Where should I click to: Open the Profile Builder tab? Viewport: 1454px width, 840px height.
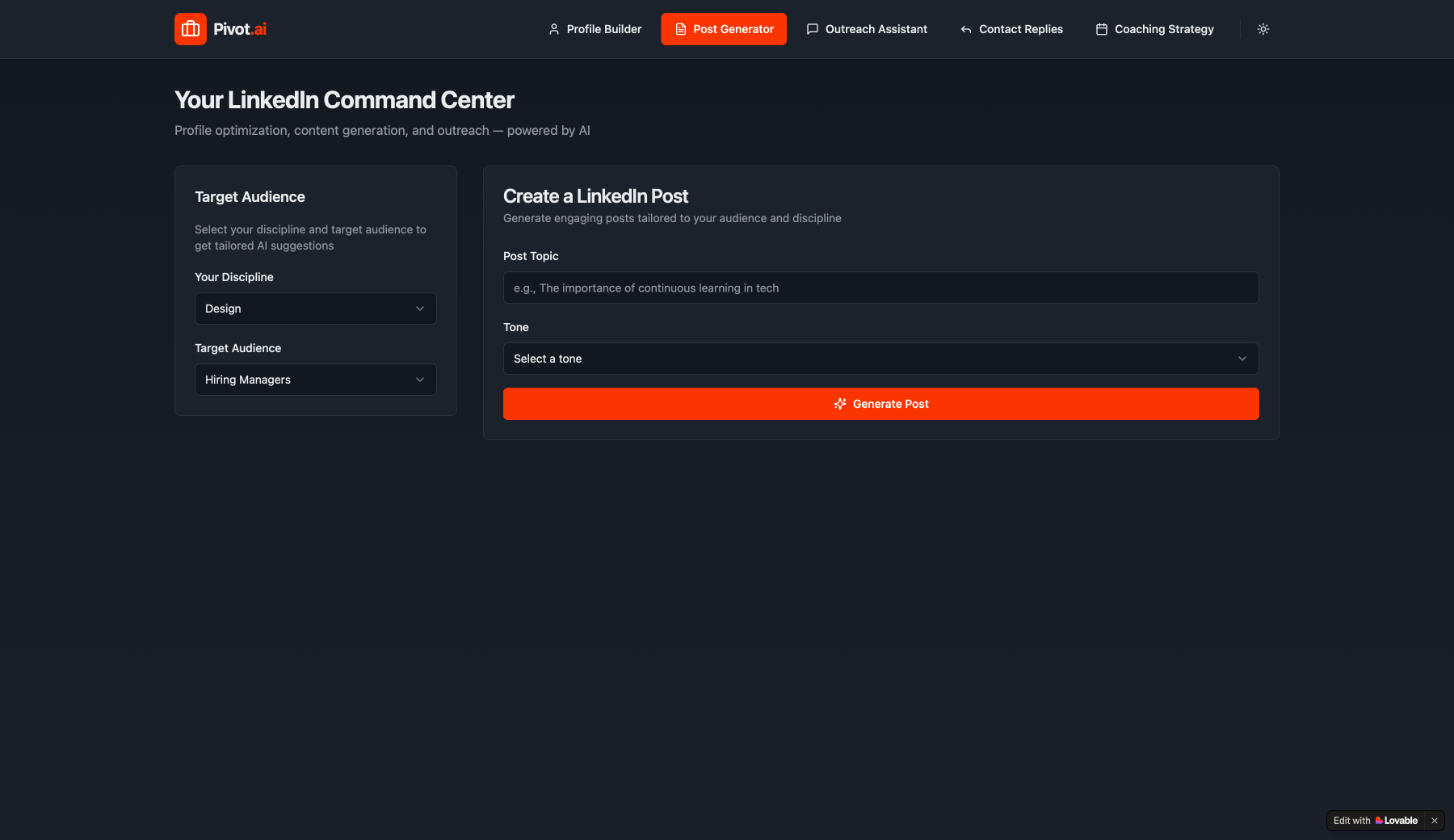[x=595, y=29]
